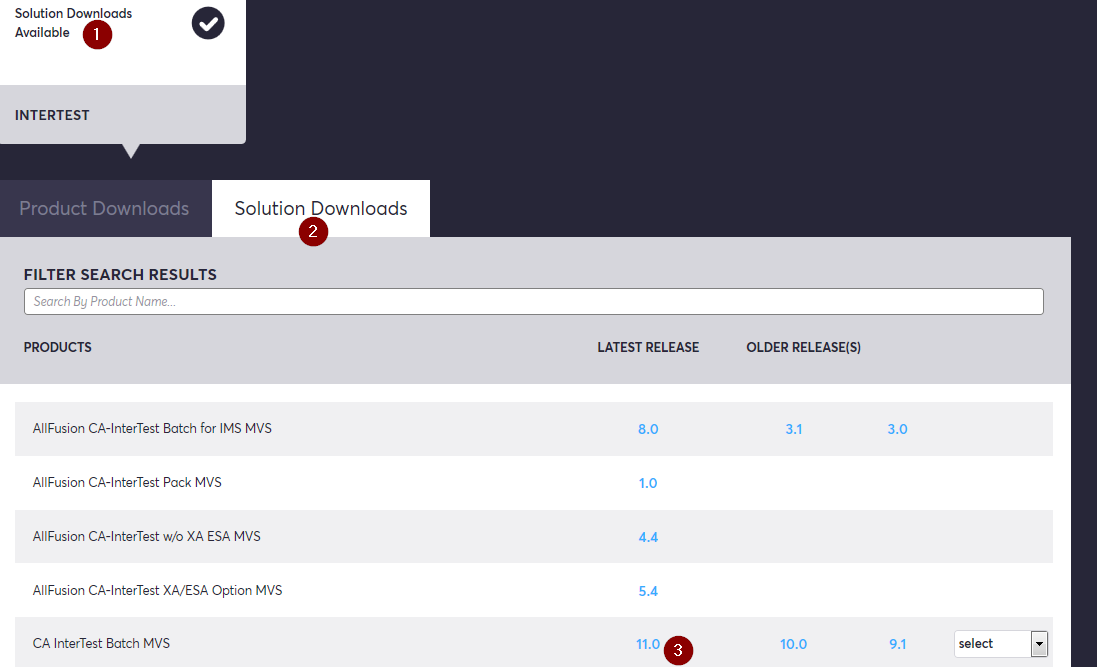This screenshot has height=667, width=1097.
Task: Click the numbered badge 3 next to 11.0
Action: (679, 650)
